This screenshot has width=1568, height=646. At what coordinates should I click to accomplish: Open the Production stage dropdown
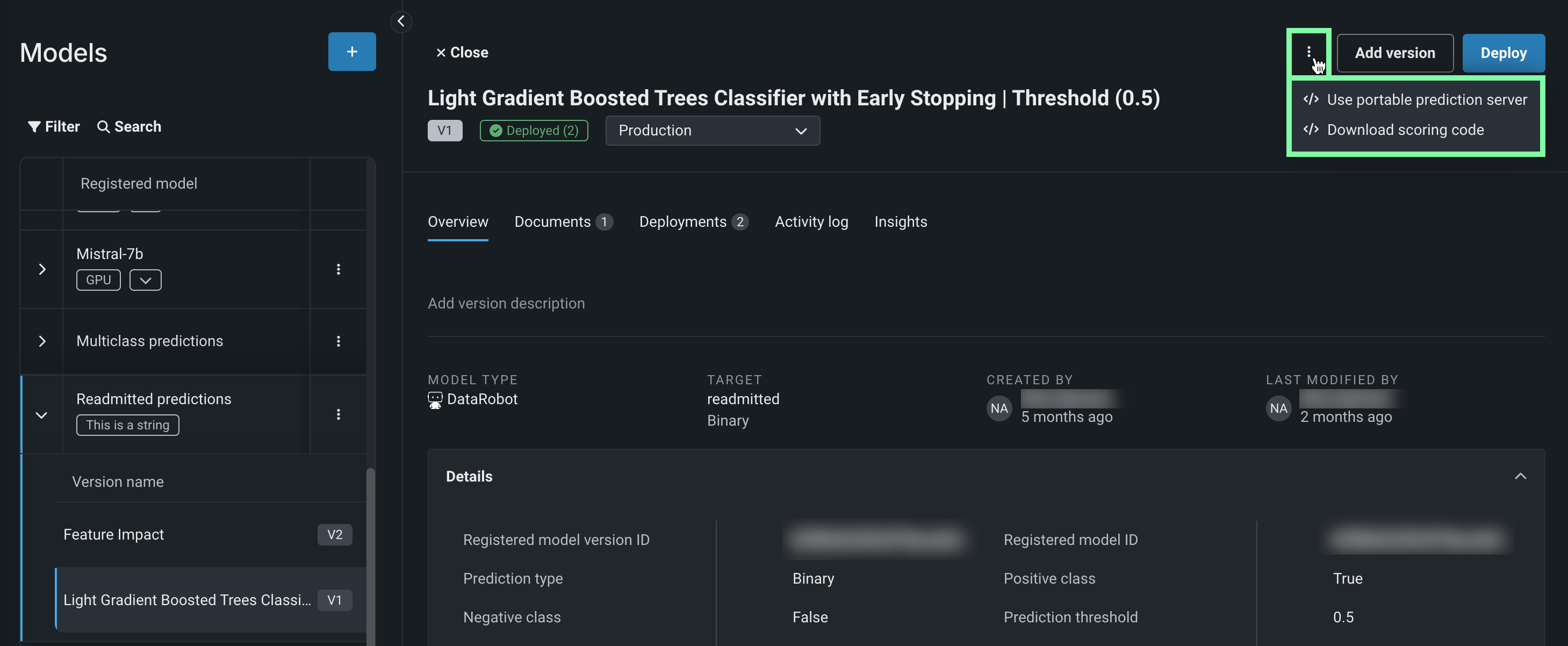pos(712,130)
